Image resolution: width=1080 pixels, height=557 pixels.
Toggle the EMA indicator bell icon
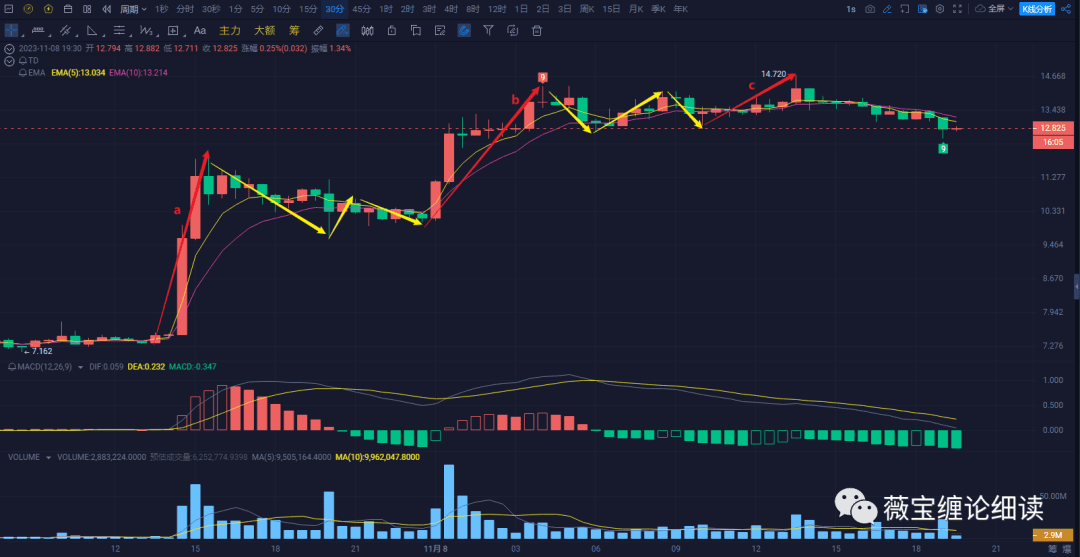[x=23, y=72]
